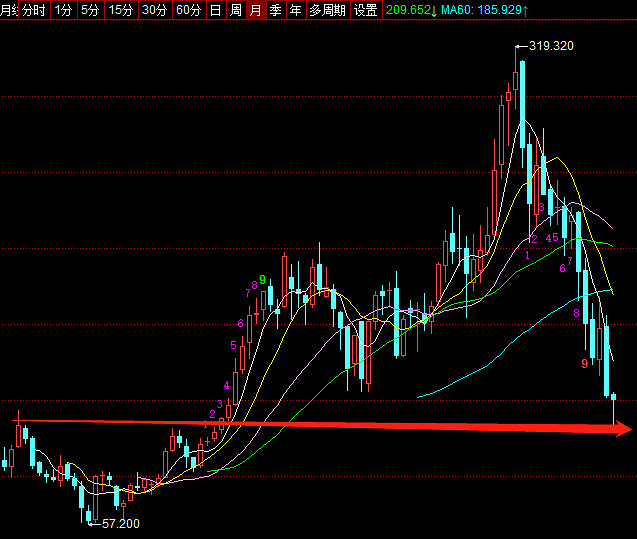Select the 1分 period tab
637x539 pixels.
(64, 10)
